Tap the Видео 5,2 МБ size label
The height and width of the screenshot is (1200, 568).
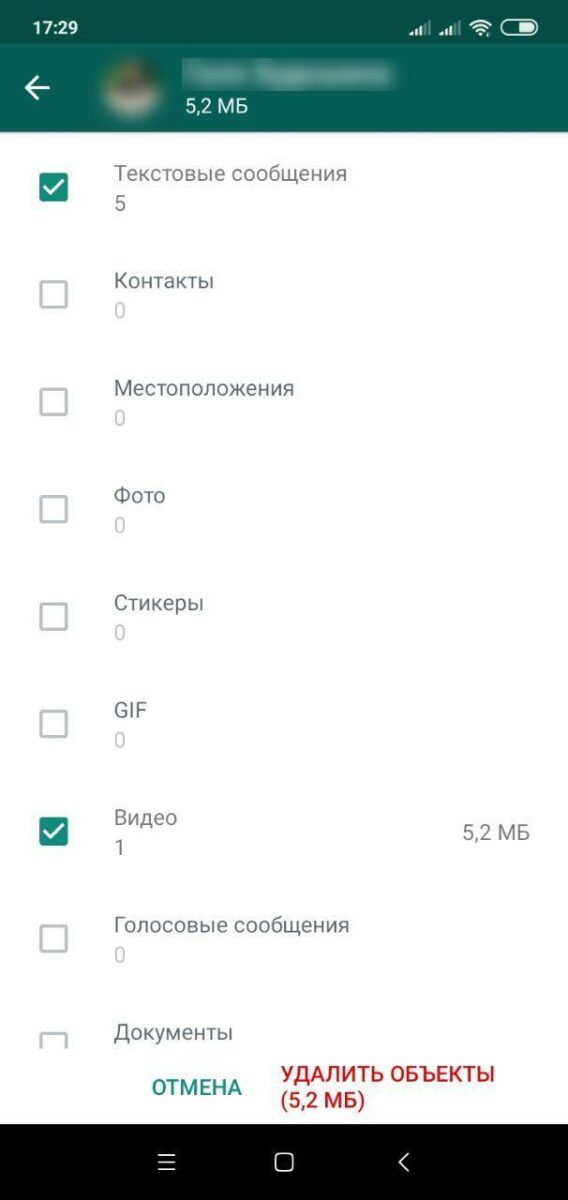(x=496, y=832)
